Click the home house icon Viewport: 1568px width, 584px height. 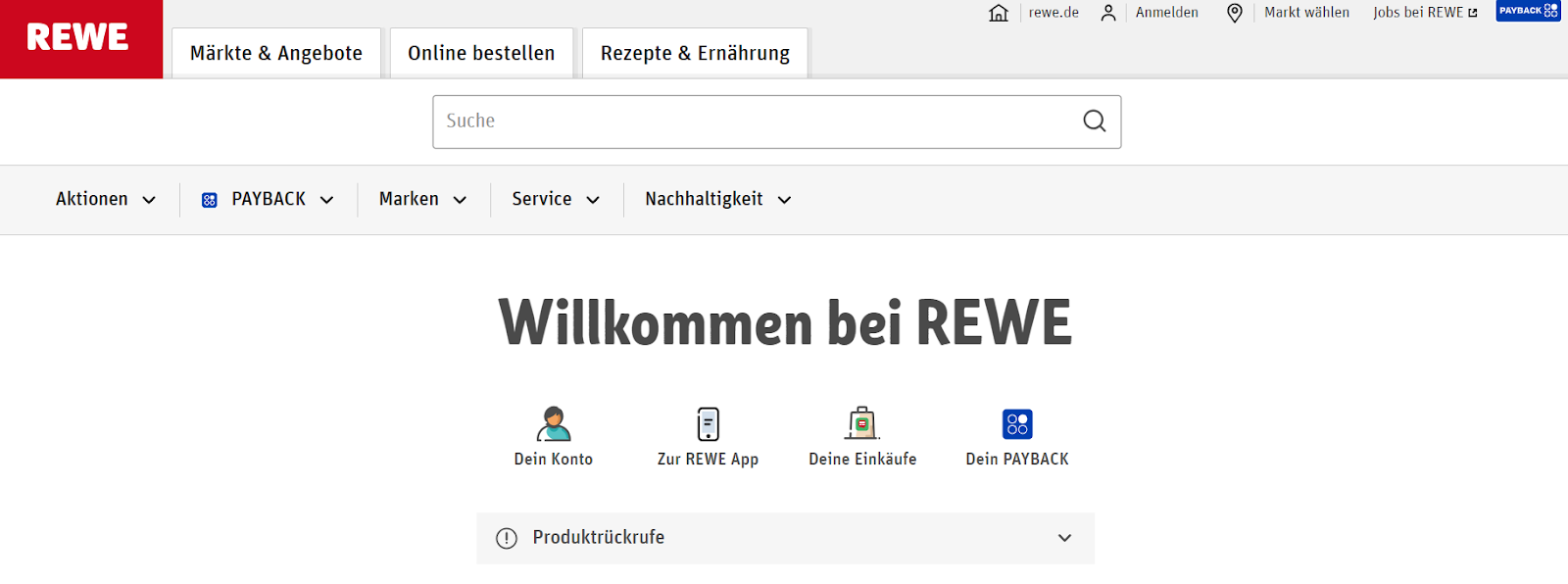(999, 13)
